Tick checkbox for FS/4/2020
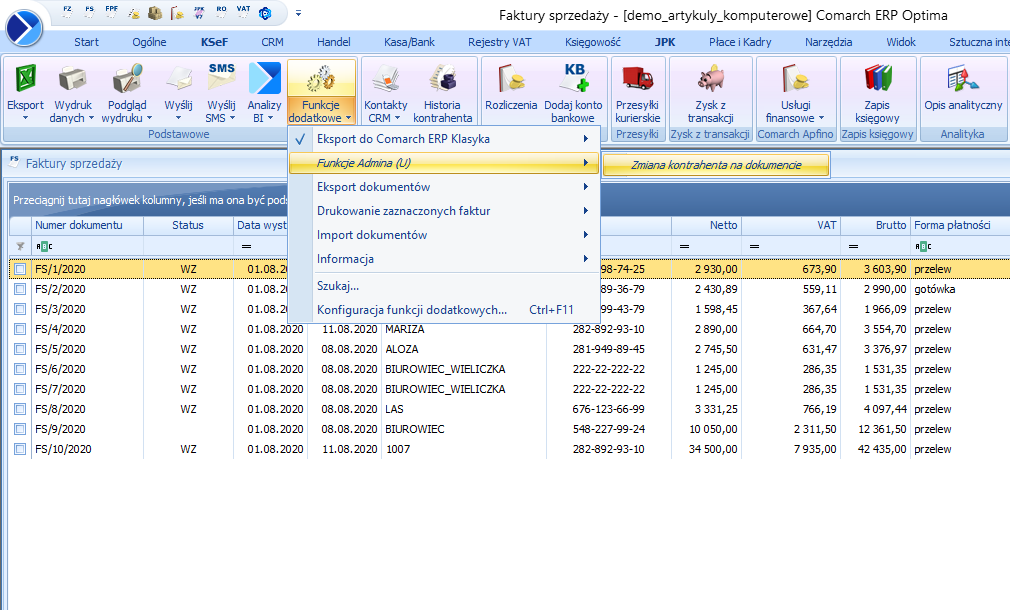Viewport: 1010px width, 610px height. 20,329
